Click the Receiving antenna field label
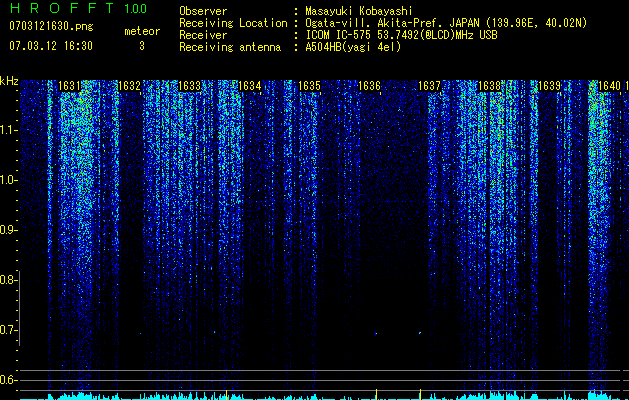Viewport: 629px width, 400px height. [230, 47]
